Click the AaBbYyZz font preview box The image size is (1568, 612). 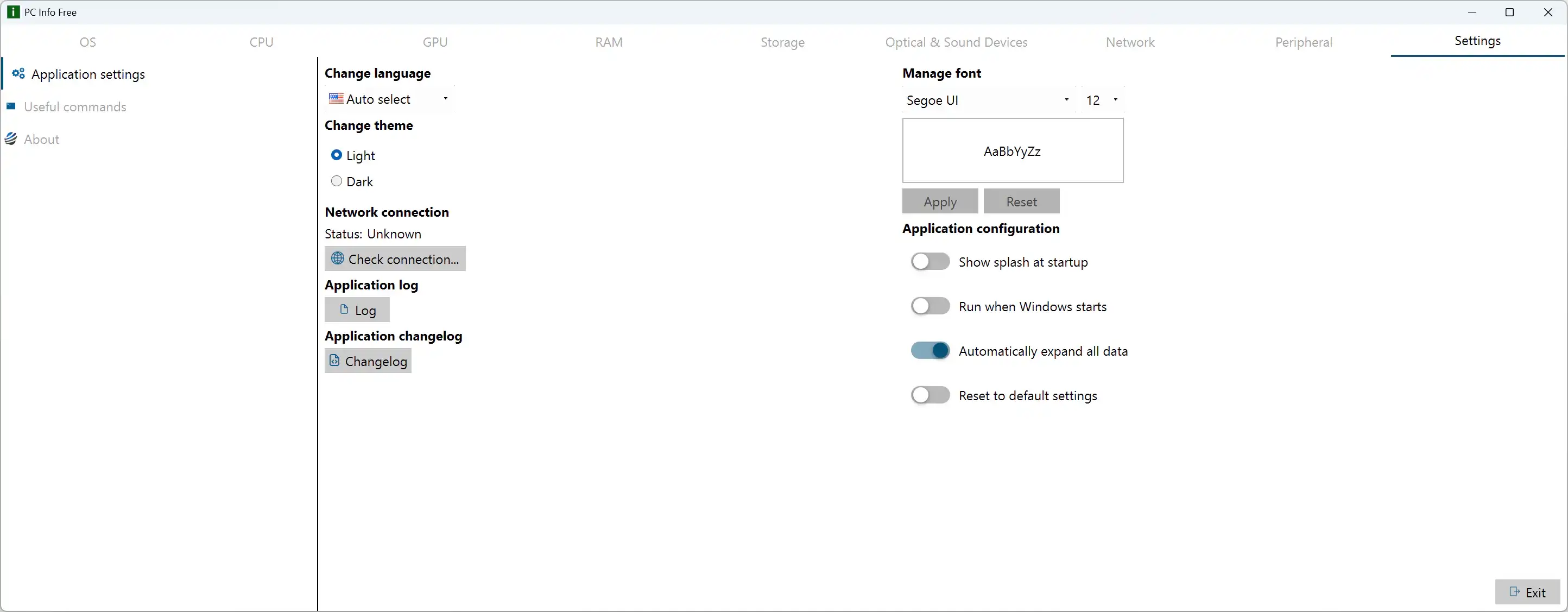point(1012,150)
